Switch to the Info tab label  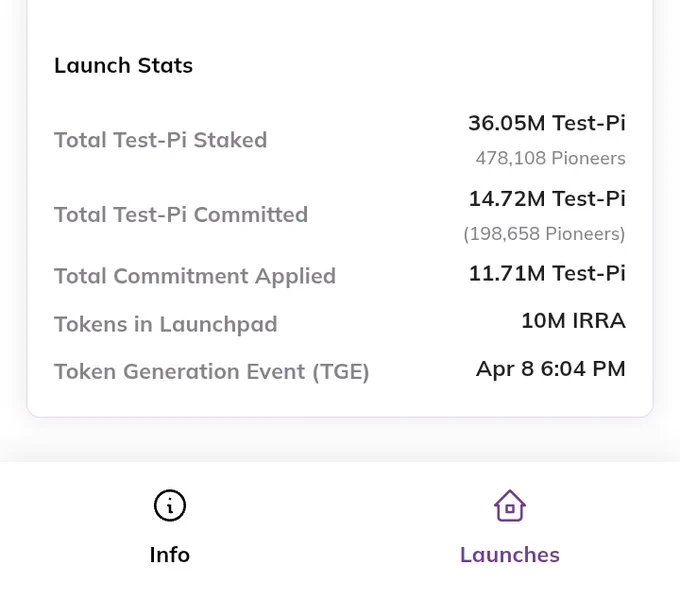tap(170, 555)
